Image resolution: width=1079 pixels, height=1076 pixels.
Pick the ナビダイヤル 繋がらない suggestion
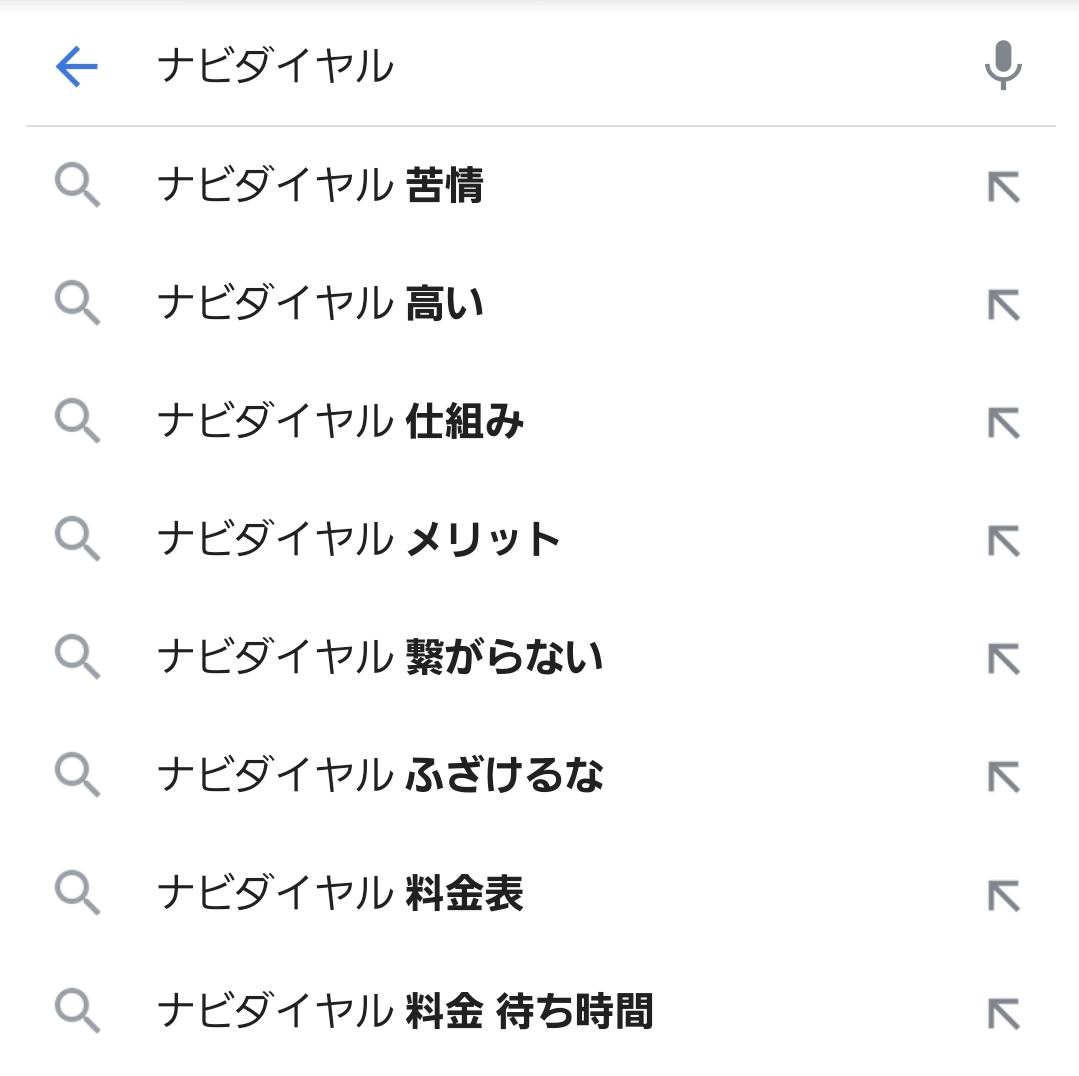pos(380,657)
